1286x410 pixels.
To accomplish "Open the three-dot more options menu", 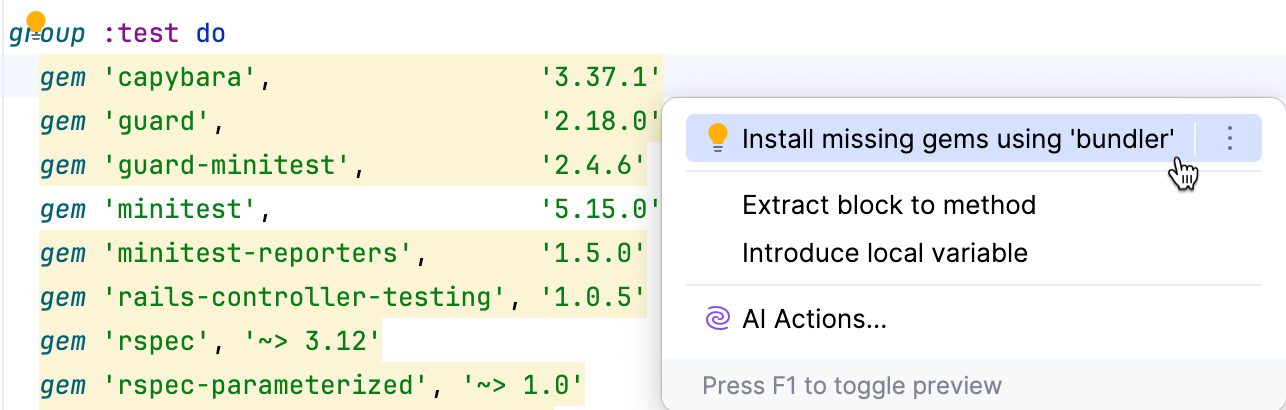I will tap(1230, 139).
